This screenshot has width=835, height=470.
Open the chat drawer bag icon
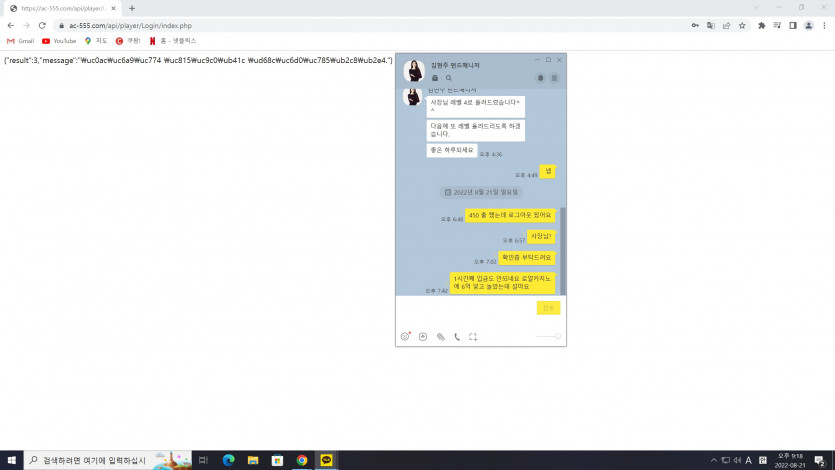pos(435,78)
